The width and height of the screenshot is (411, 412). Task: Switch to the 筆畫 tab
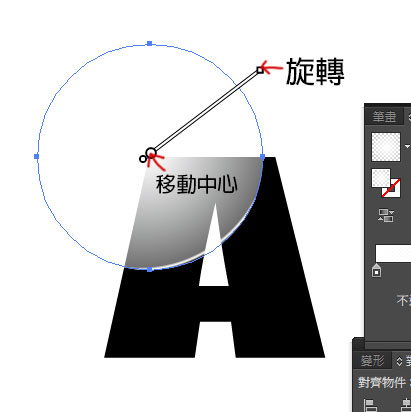(x=384, y=117)
